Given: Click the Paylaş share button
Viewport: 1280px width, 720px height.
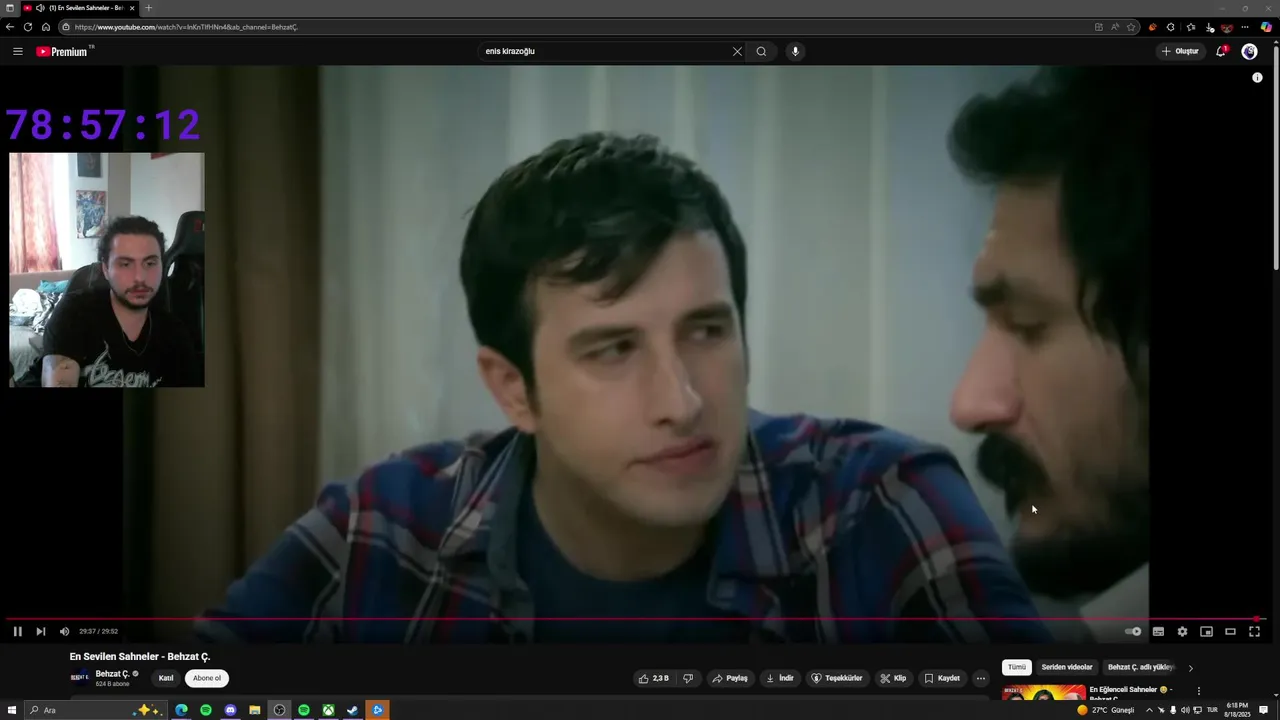Looking at the screenshot, I should tap(730, 678).
